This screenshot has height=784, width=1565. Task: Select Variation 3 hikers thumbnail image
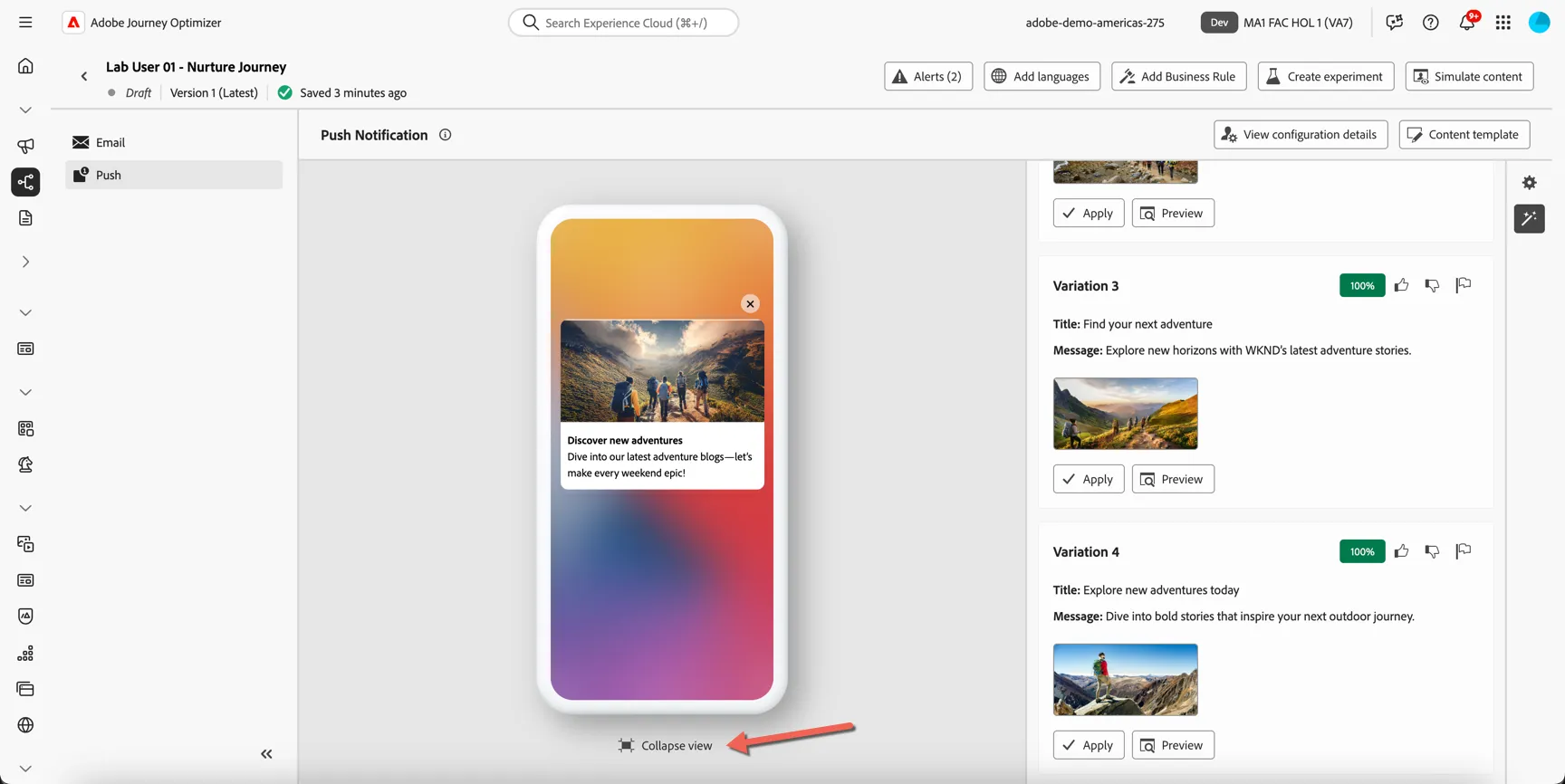[1126, 414]
